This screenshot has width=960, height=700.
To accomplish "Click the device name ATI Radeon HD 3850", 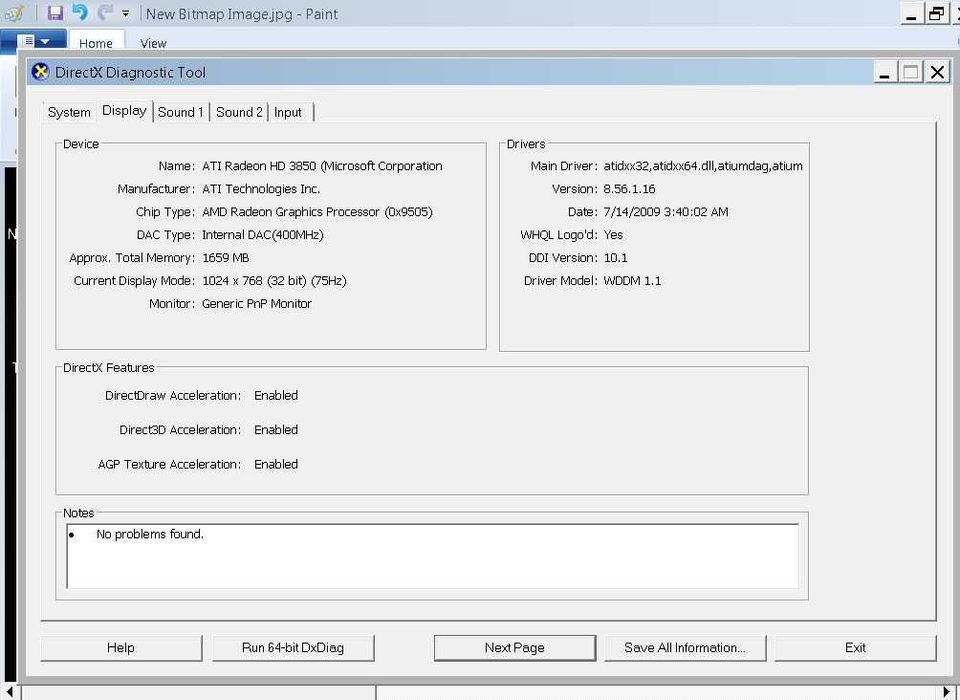I will tap(322, 166).
